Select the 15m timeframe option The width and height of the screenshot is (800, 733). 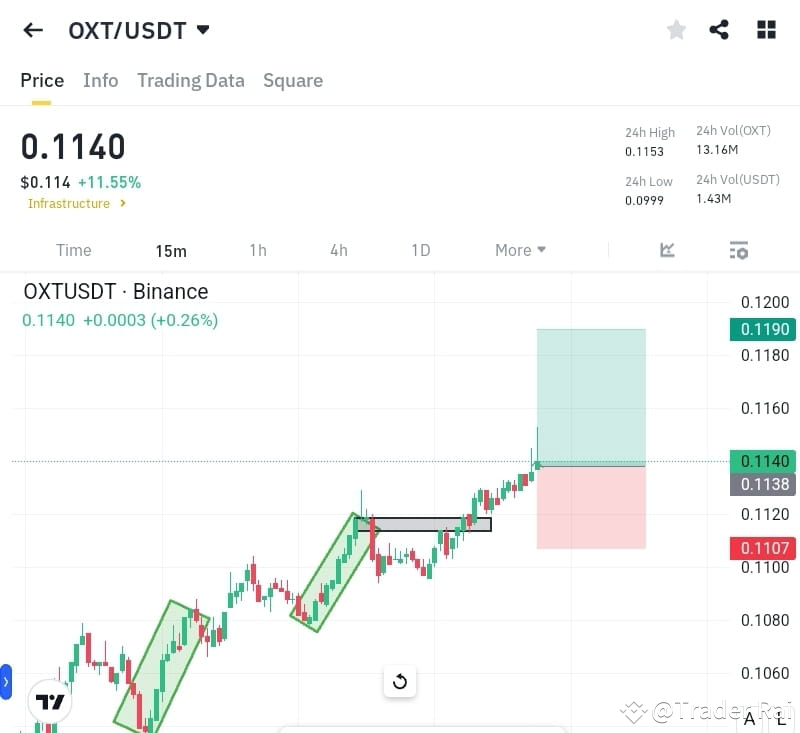(171, 251)
